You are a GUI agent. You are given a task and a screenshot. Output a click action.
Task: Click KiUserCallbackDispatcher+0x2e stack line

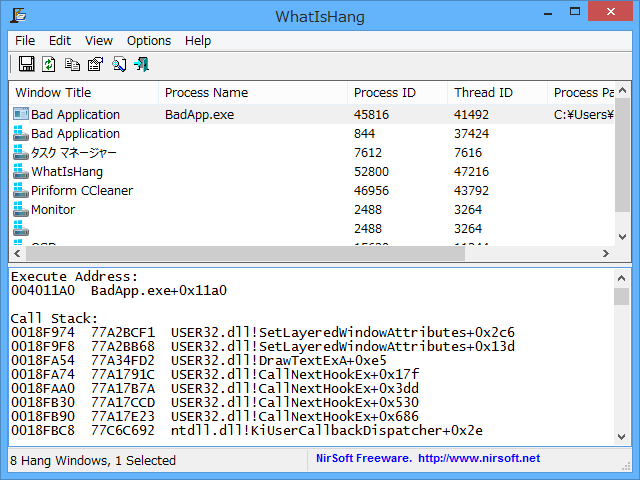pos(247,430)
